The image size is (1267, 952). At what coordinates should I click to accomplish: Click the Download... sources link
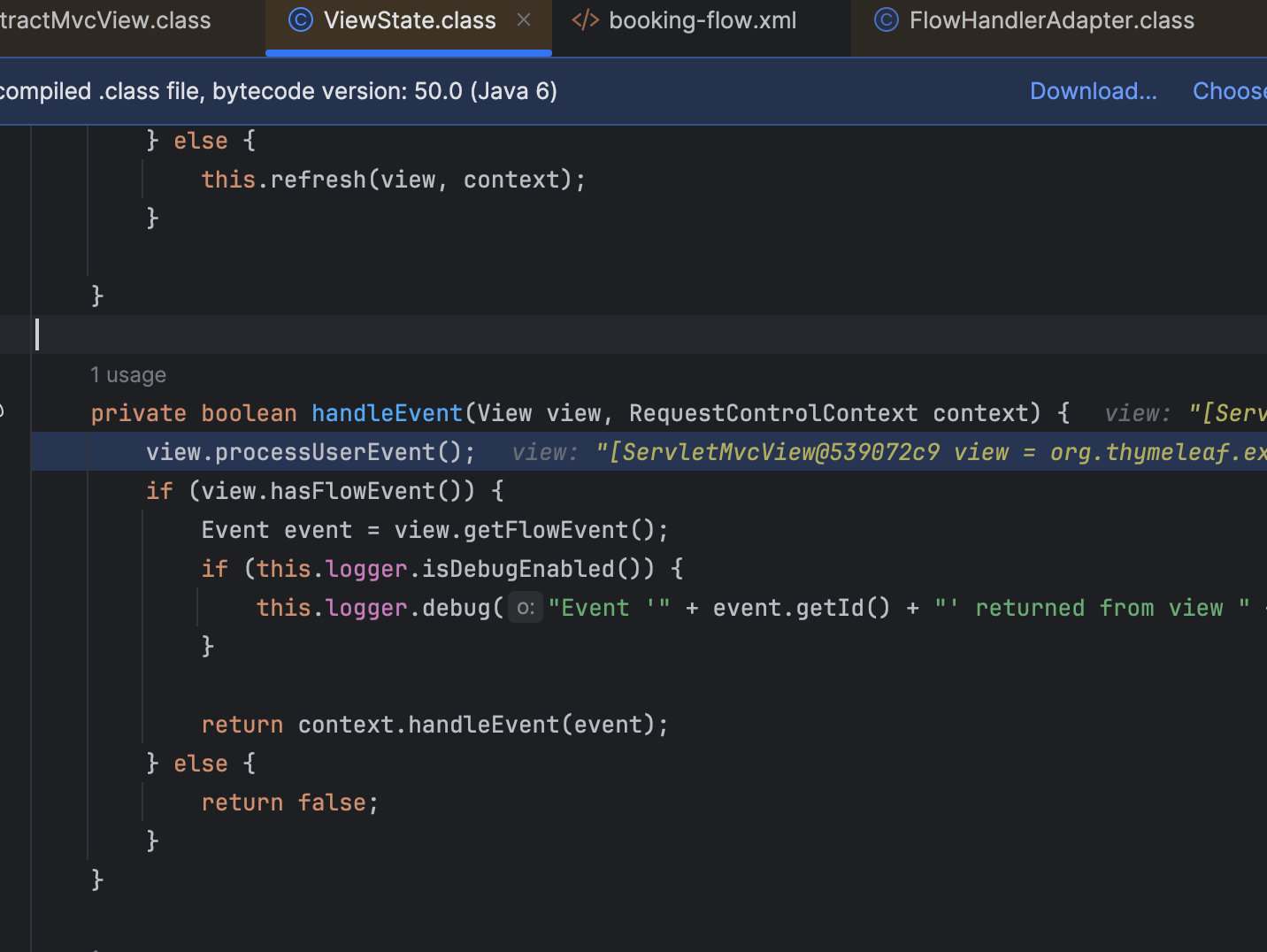(1094, 91)
